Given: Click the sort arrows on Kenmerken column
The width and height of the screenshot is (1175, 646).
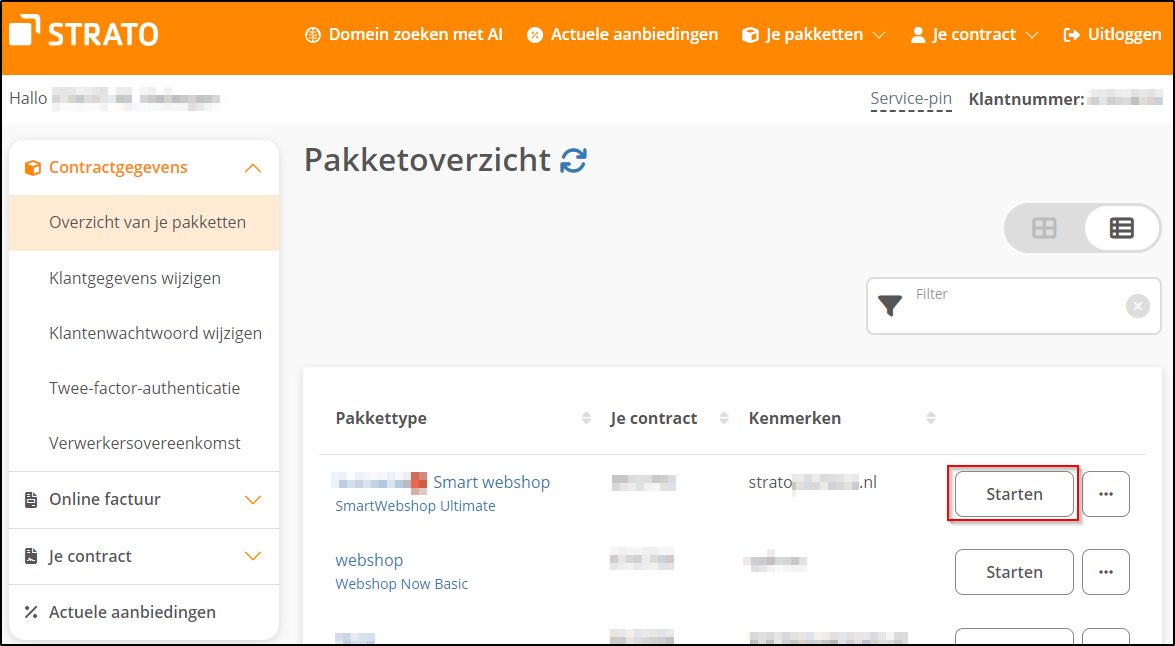Looking at the screenshot, I should (x=930, y=418).
